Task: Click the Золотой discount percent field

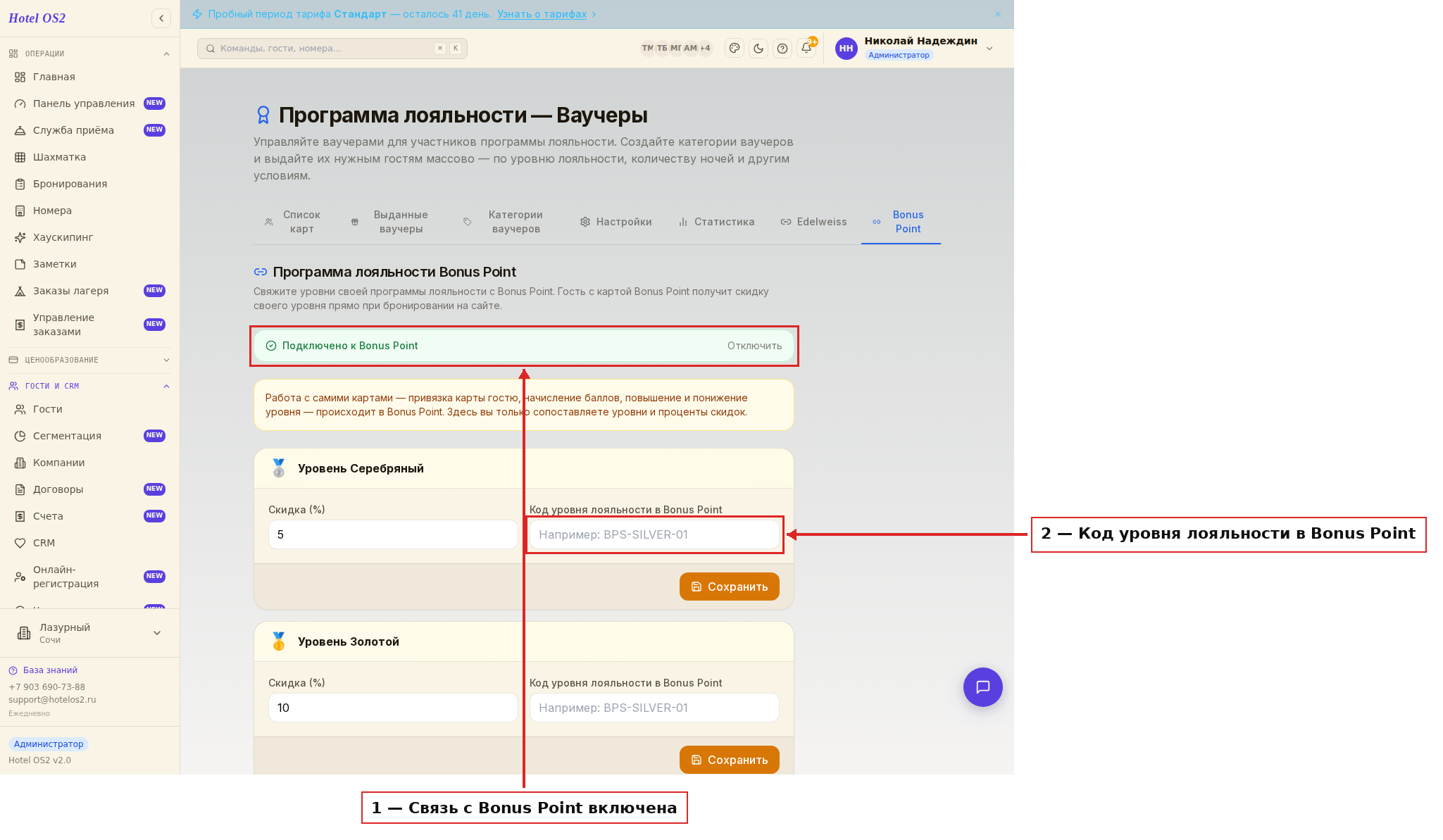Action: [x=392, y=708]
